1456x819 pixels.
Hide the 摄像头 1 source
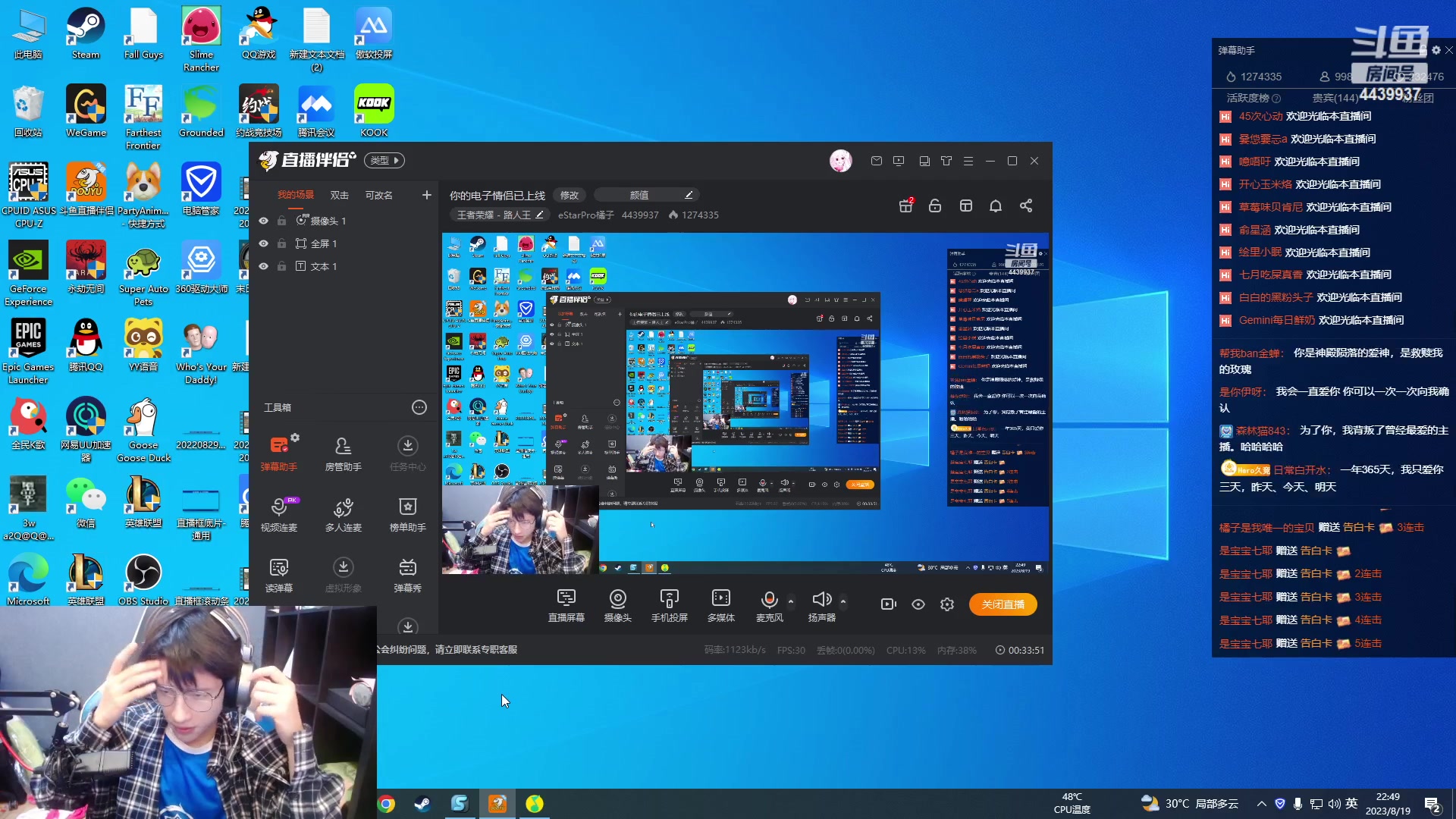point(264,221)
